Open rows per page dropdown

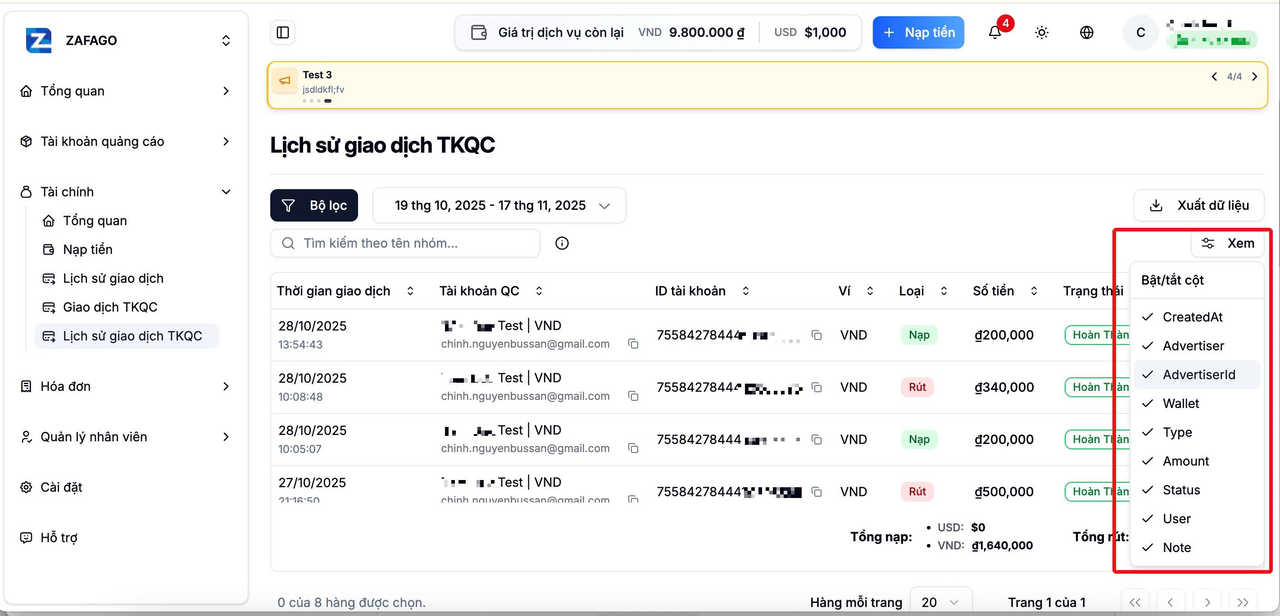[940, 602]
